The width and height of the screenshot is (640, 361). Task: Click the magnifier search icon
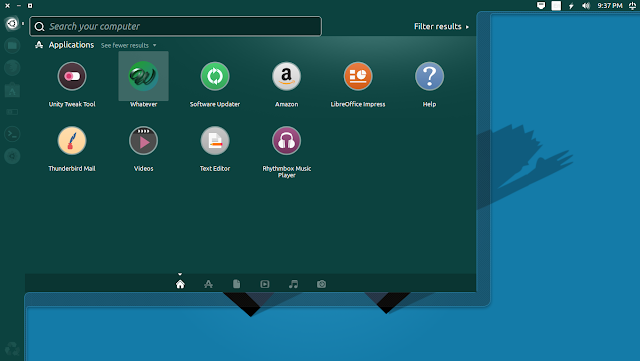39,27
